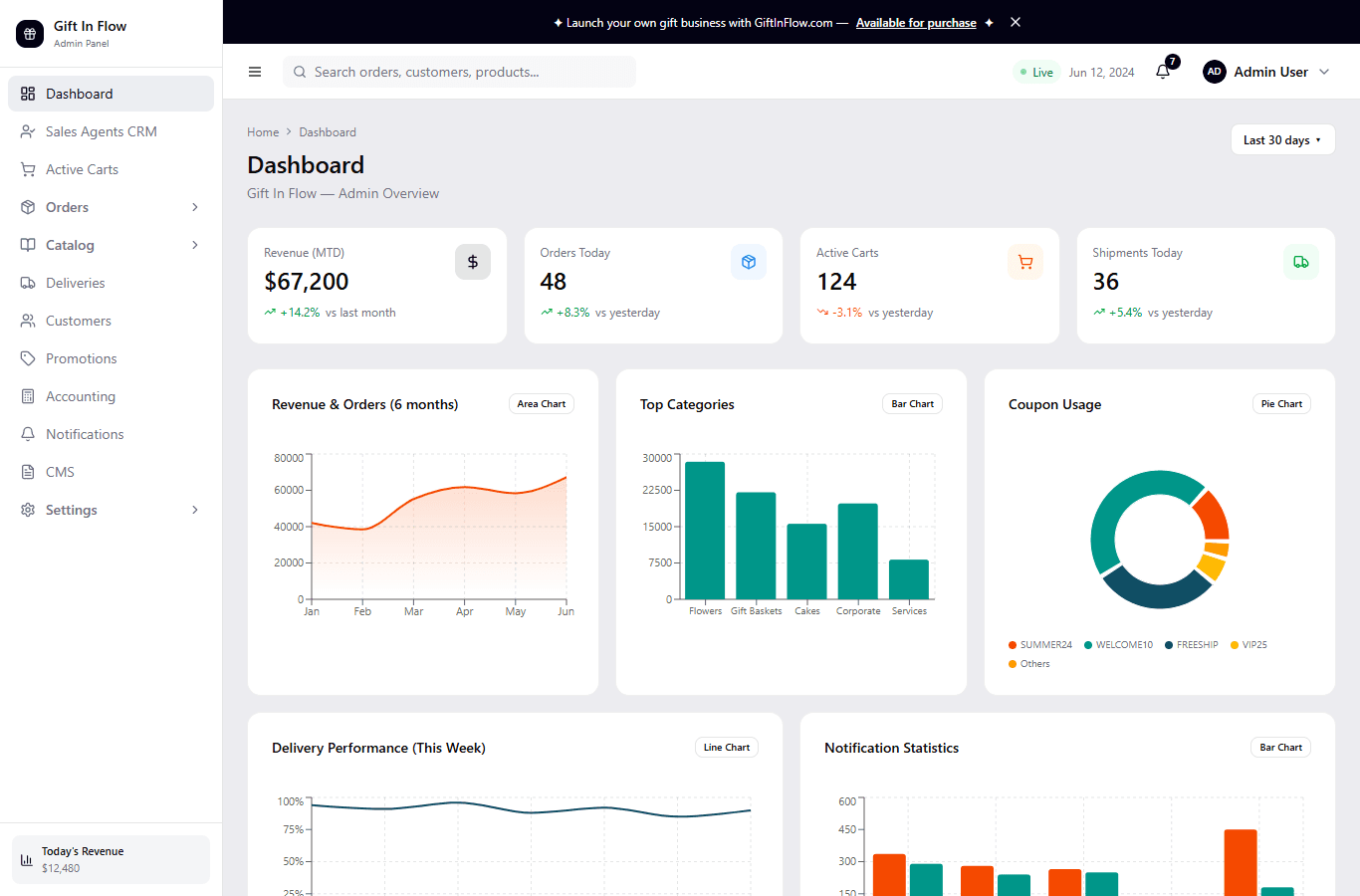Select the VIP25 legend swatch
This screenshot has width=1360, height=896.
pos(1235,645)
